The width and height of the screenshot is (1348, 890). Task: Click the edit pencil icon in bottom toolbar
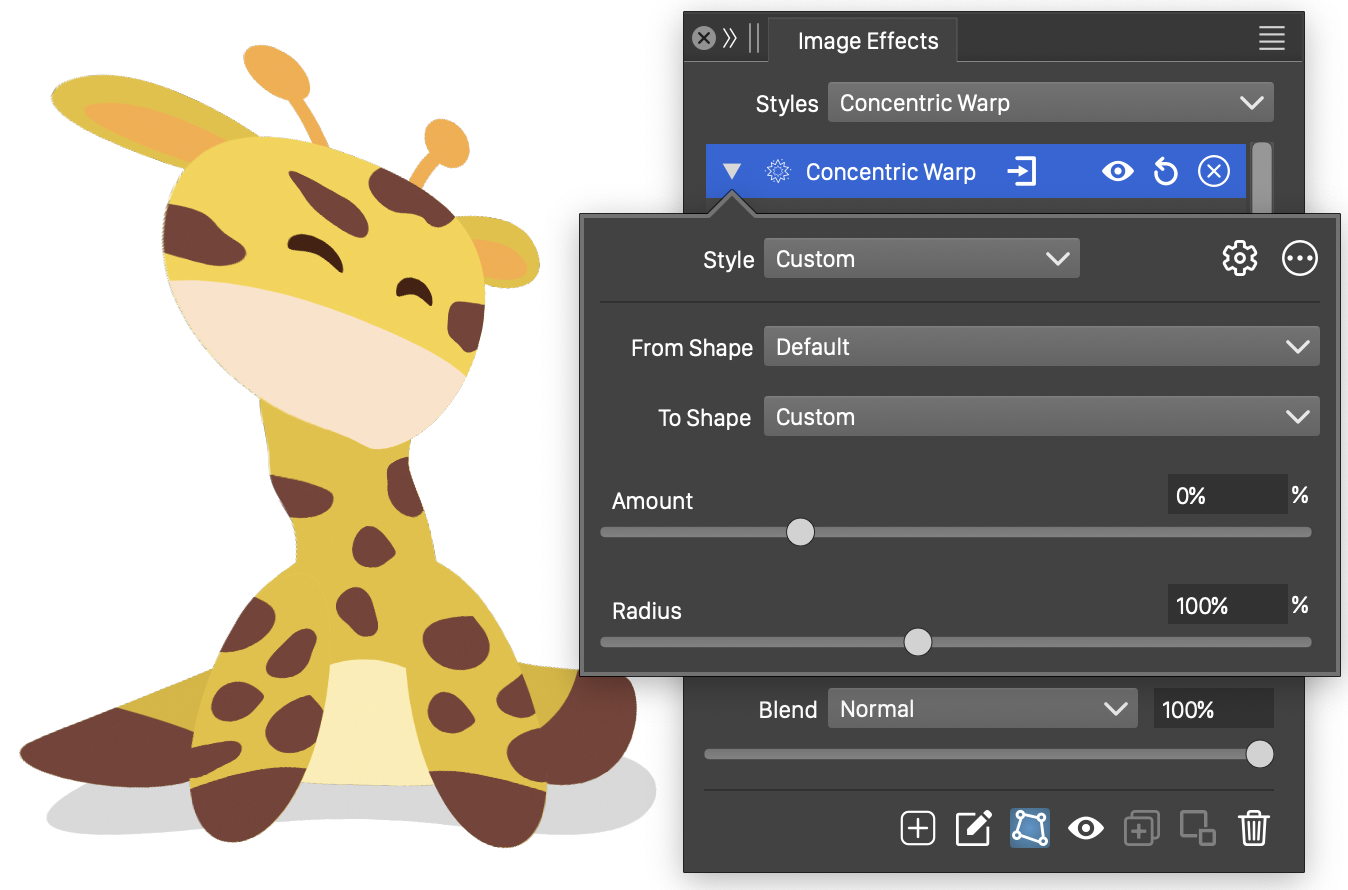pyautogui.click(x=973, y=828)
